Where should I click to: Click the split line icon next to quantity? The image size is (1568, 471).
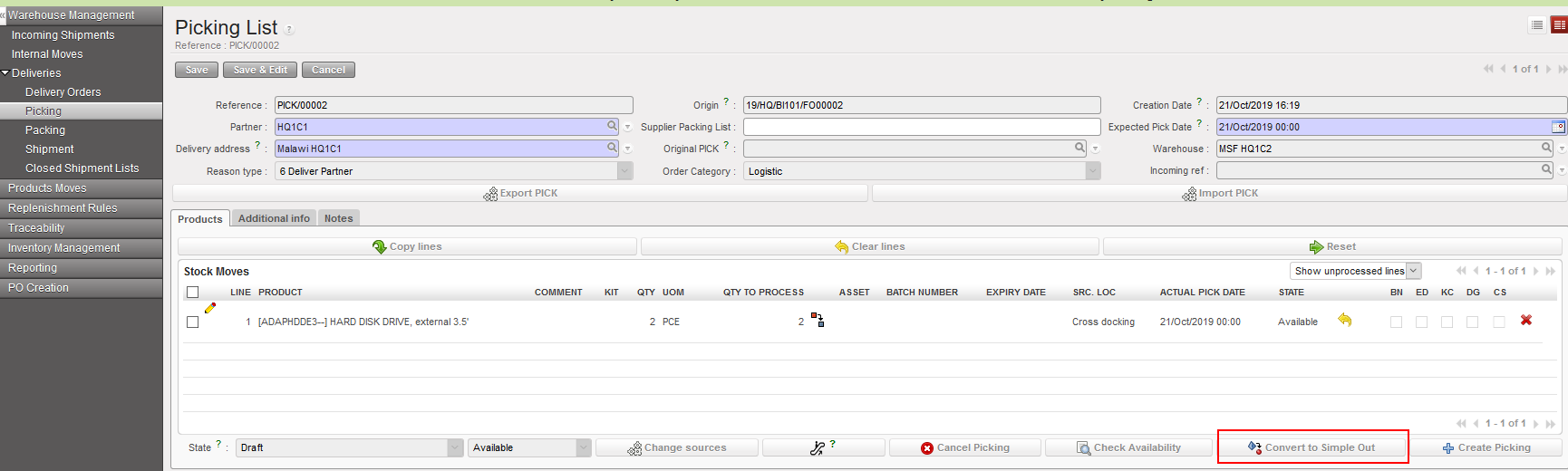pyautogui.click(x=818, y=320)
